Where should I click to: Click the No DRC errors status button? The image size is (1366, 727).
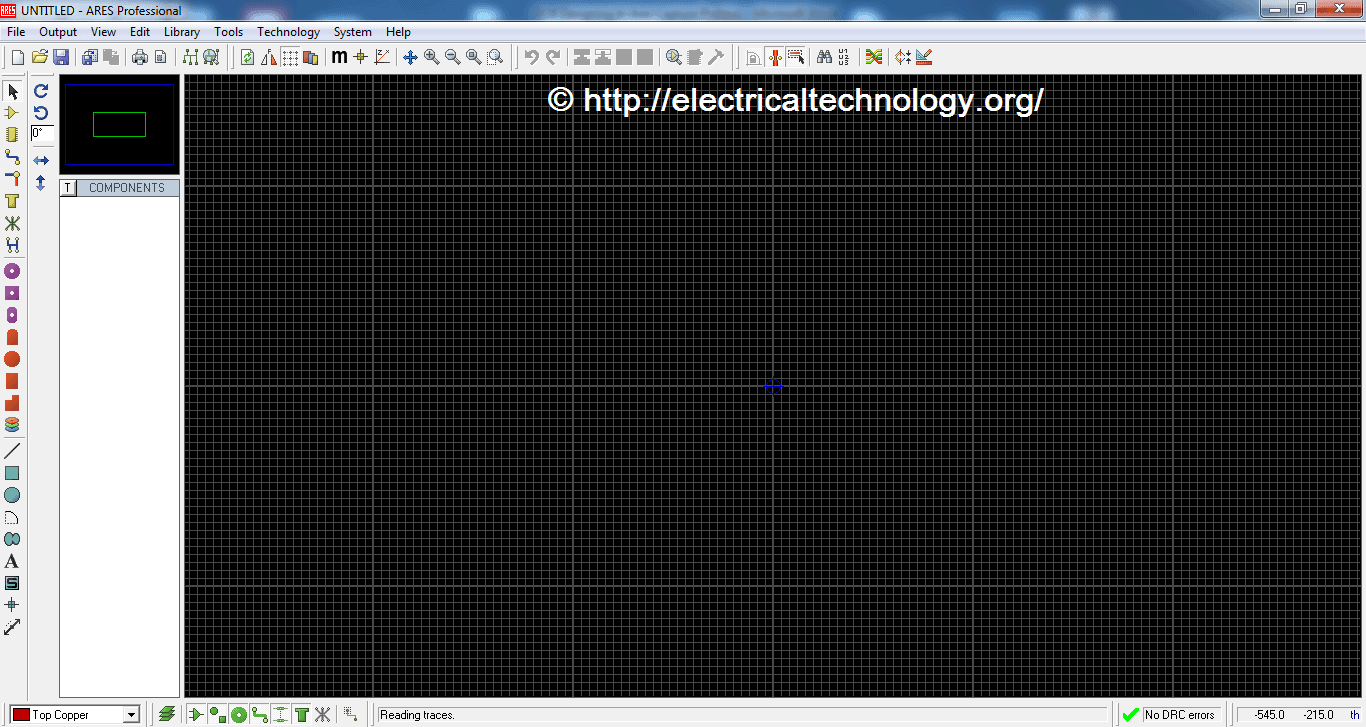pos(1168,715)
